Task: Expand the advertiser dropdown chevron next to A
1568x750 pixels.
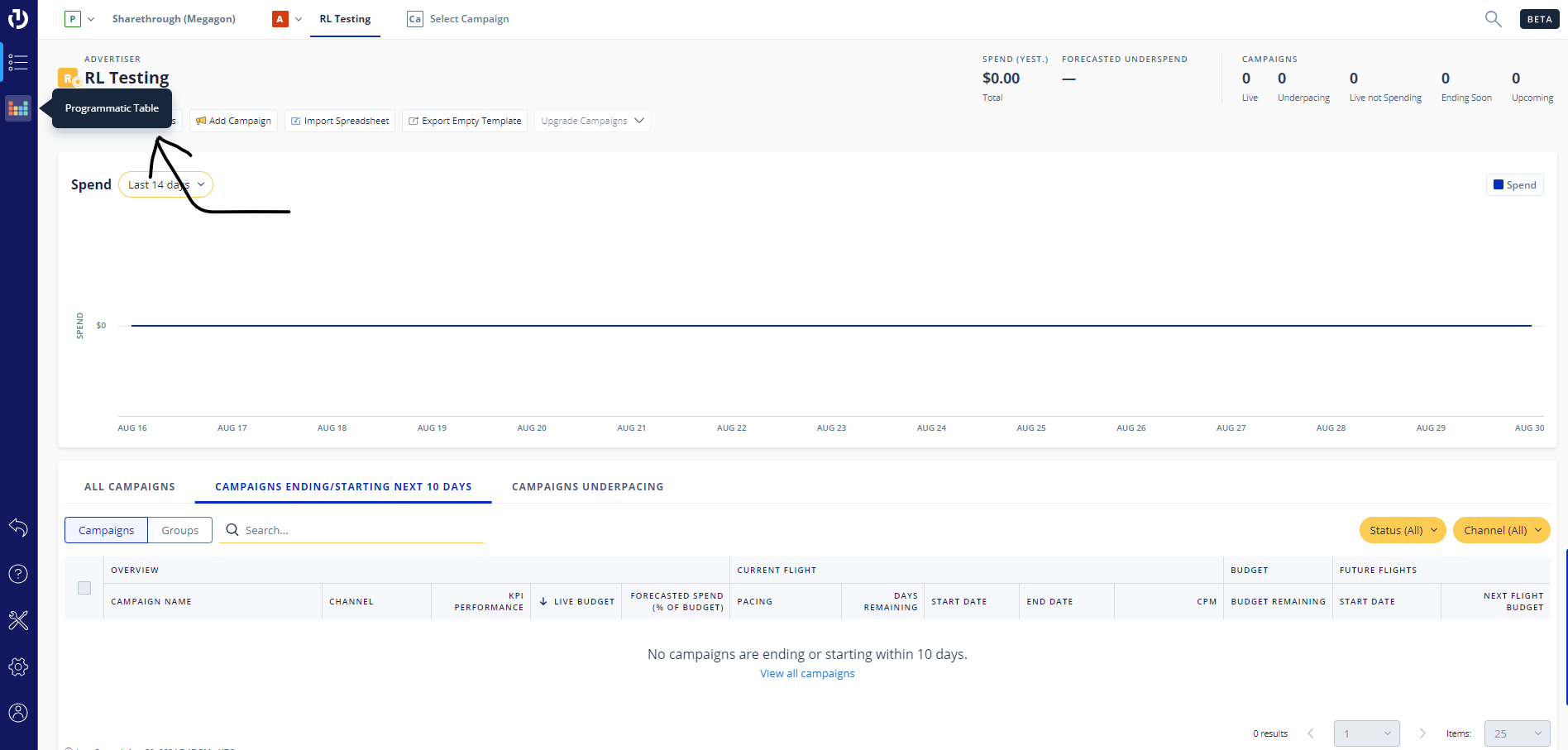Action: (x=299, y=19)
